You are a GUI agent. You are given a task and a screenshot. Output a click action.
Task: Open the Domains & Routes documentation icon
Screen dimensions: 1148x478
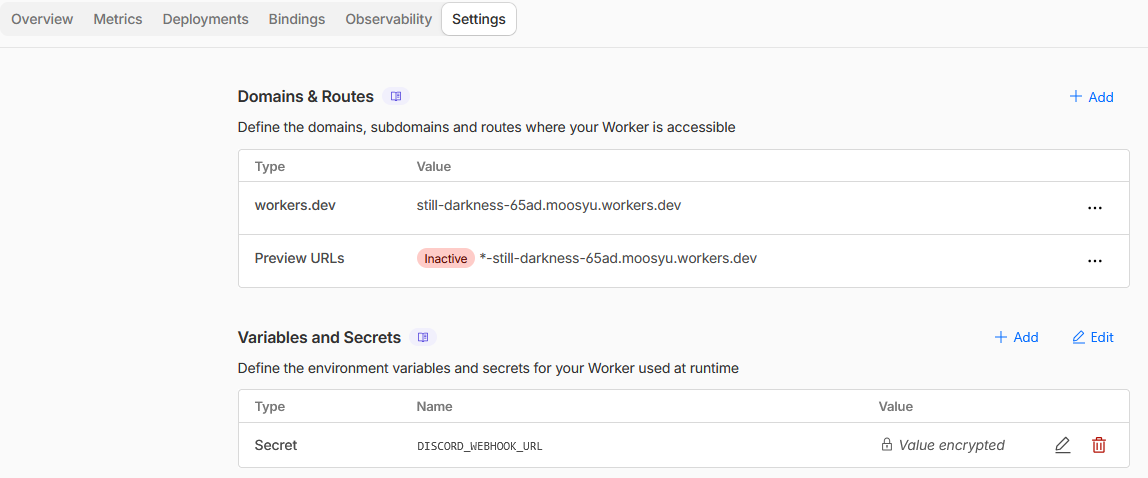(396, 97)
